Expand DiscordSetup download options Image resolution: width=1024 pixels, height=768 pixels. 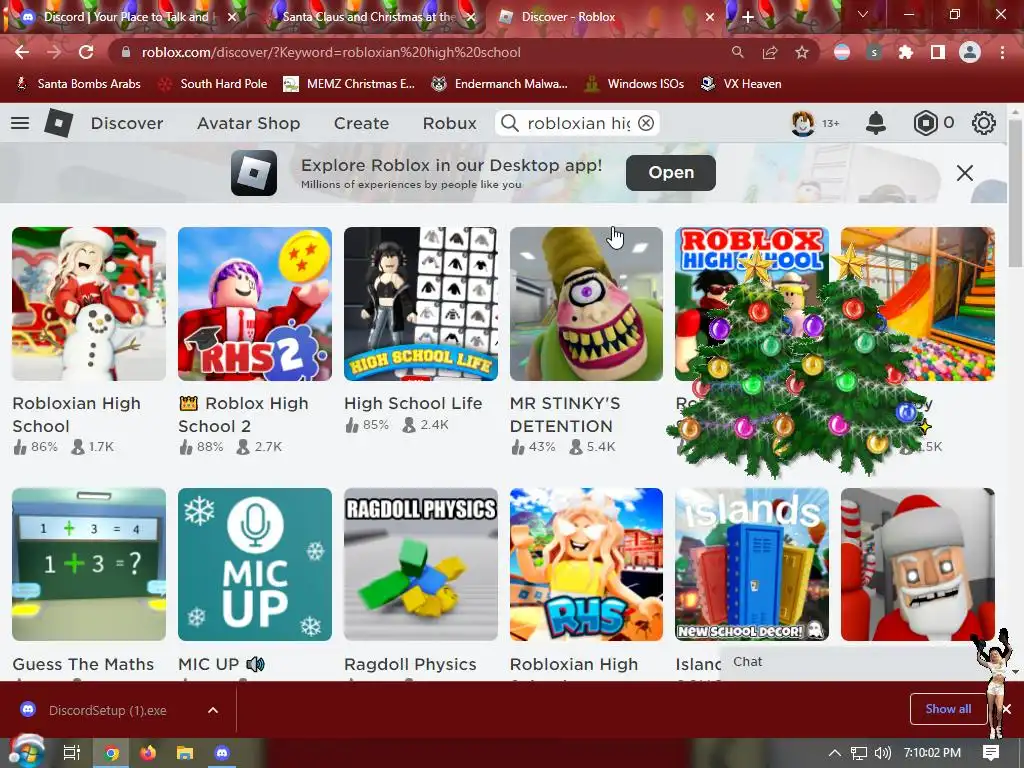[x=213, y=710]
